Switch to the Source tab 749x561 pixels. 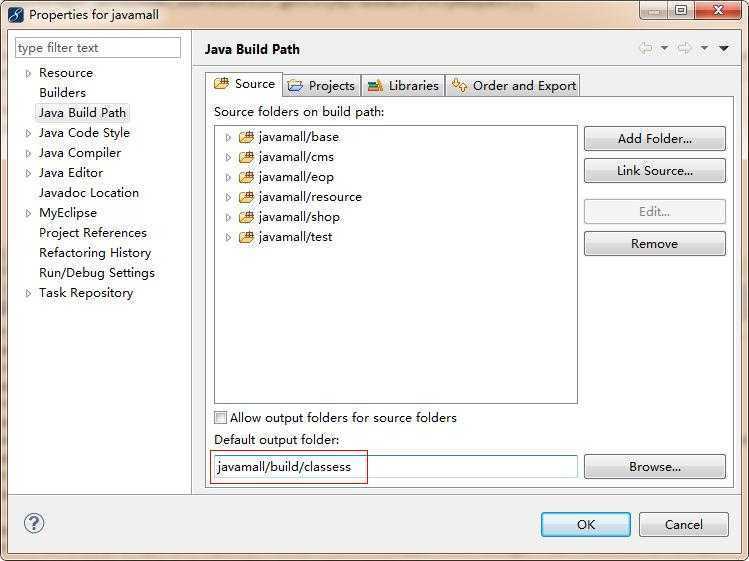244,84
